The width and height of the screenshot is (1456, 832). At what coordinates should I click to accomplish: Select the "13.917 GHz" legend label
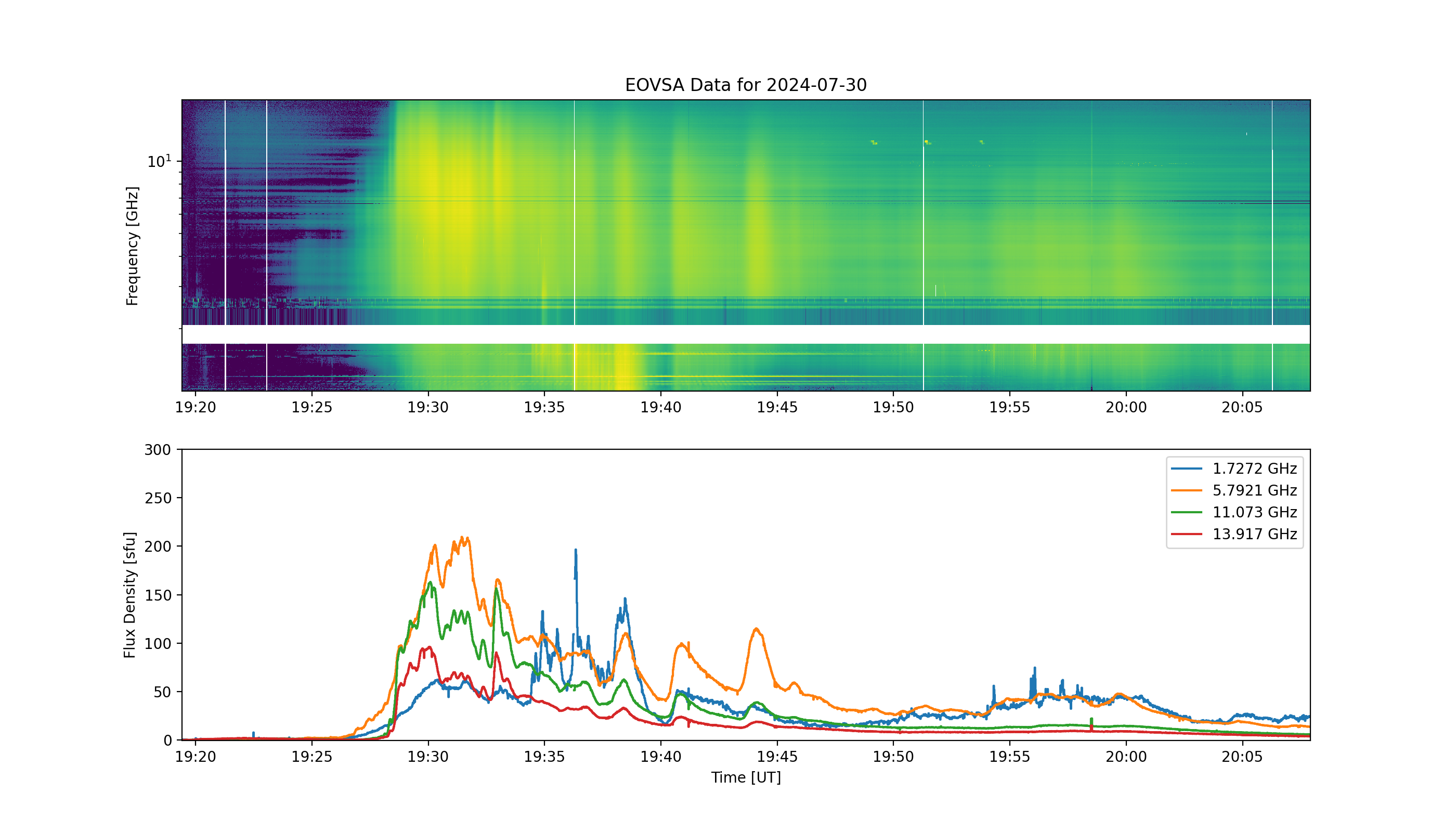1255,534
